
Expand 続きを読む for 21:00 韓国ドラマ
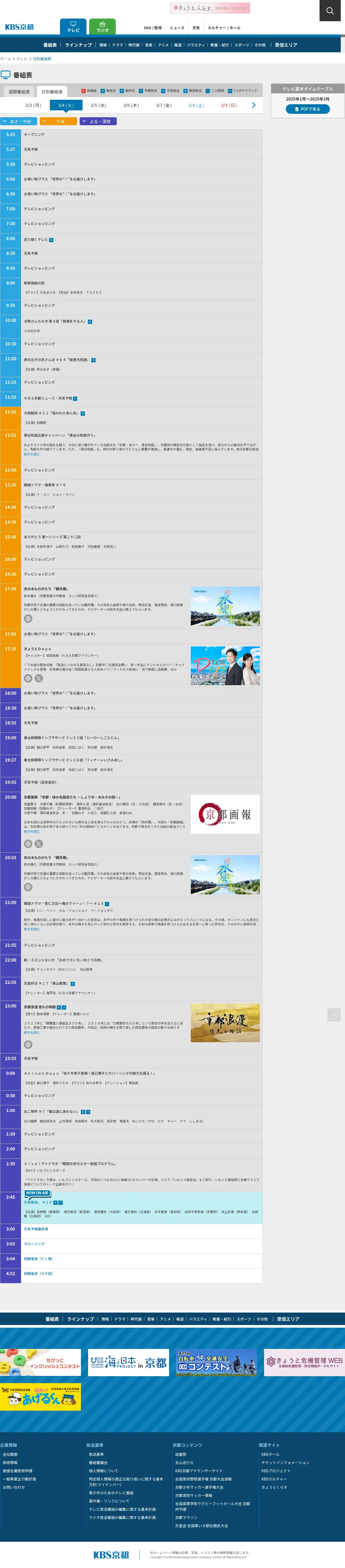point(32,929)
